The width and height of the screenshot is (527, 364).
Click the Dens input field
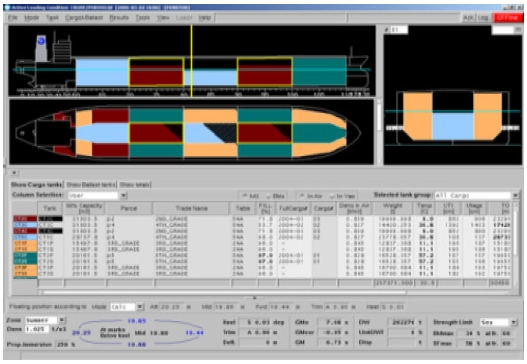point(36,329)
